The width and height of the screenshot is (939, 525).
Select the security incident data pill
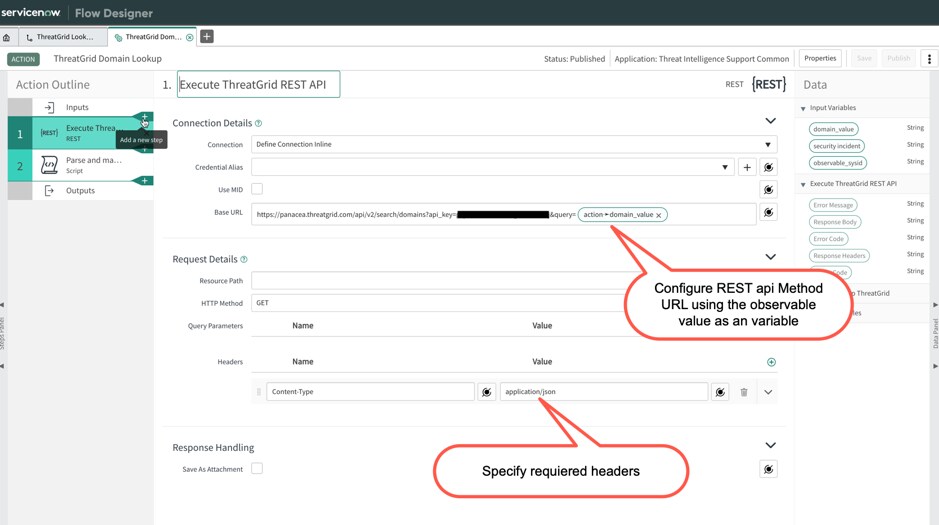coord(837,146)
